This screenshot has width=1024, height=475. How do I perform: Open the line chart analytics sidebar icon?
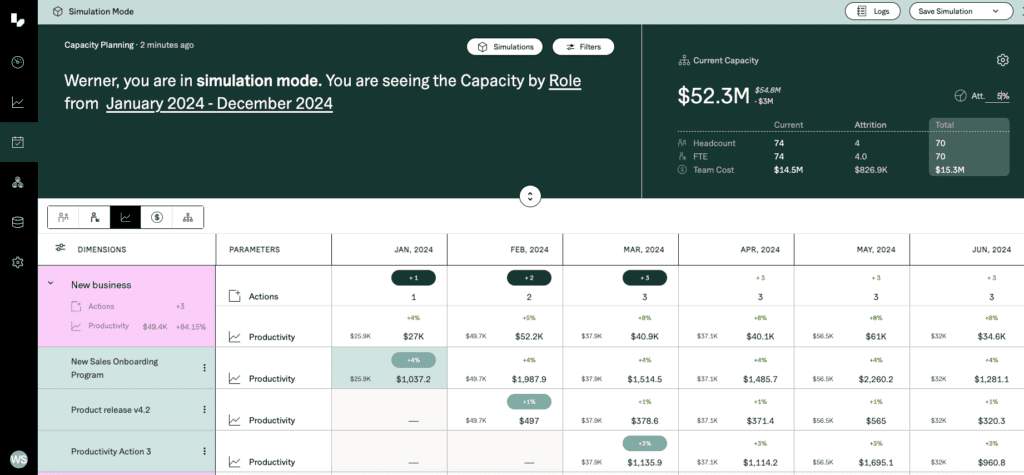coord(18,102)
